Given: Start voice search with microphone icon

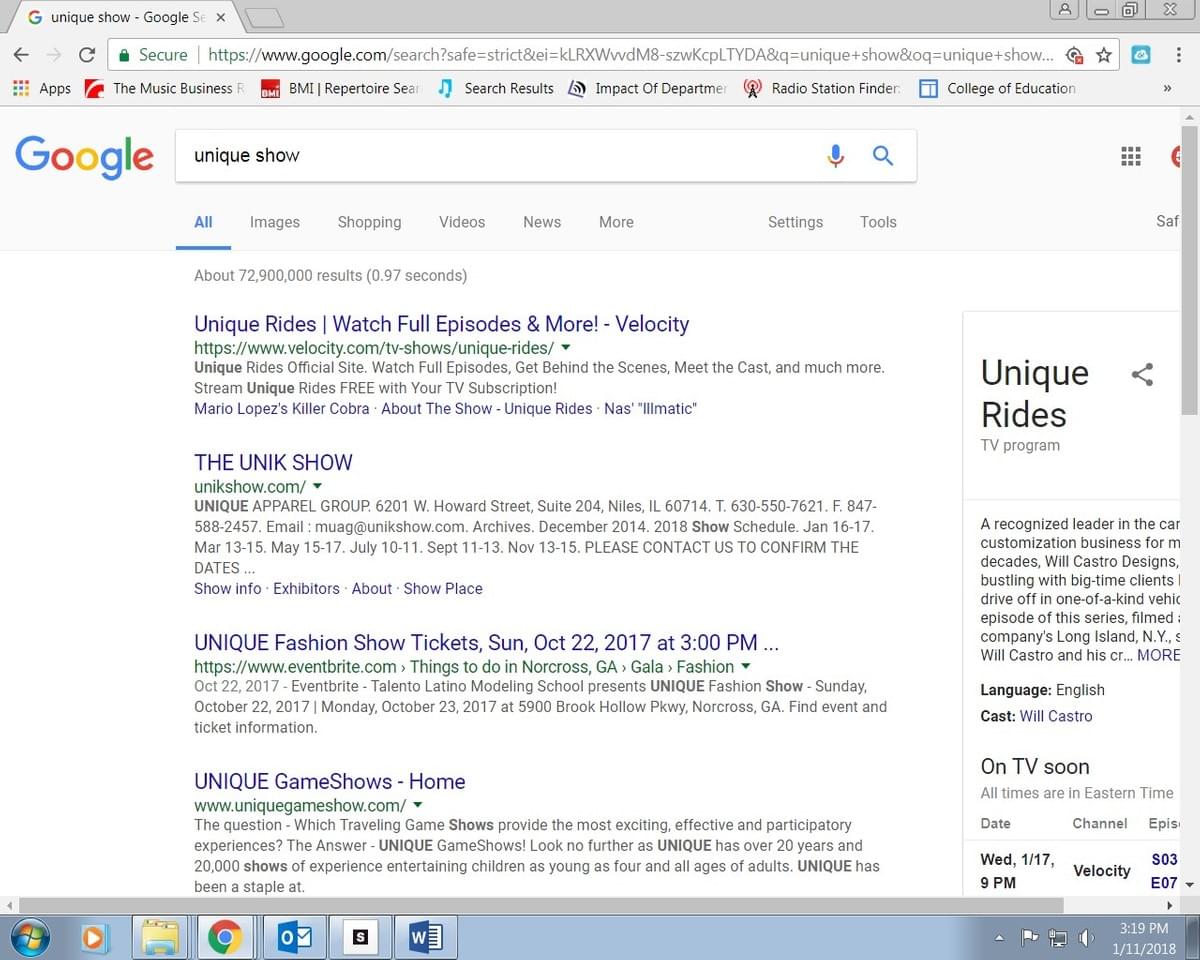Looking at the screenshot, I should [x=836, y=155].
